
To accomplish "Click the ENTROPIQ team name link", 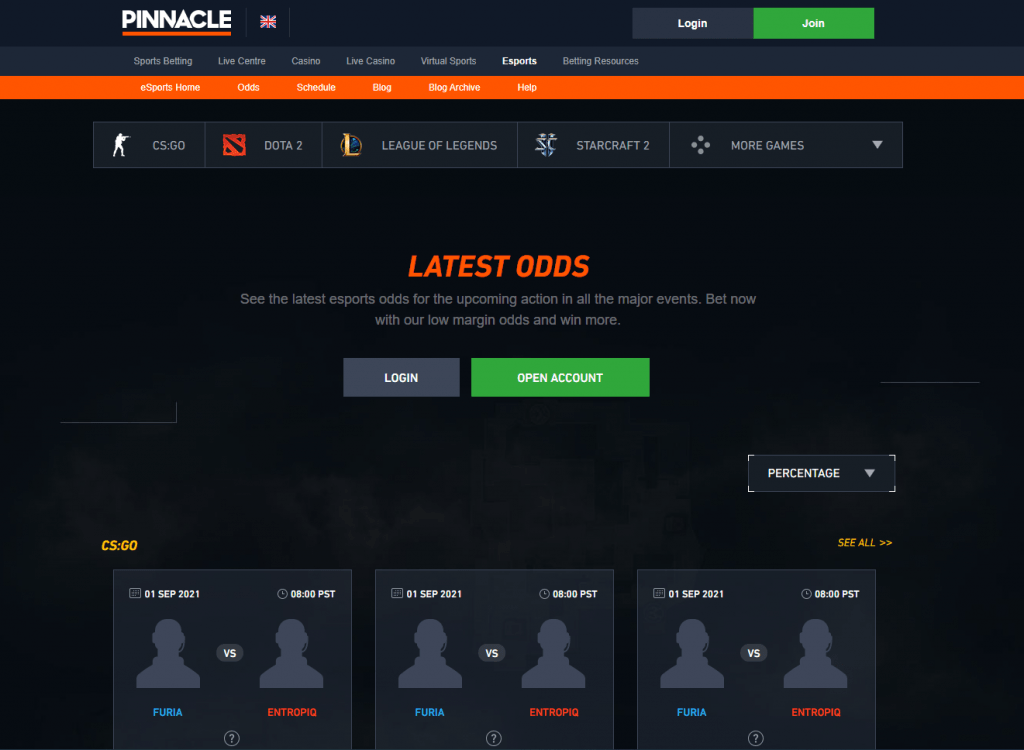I will [x=291, y=712].
